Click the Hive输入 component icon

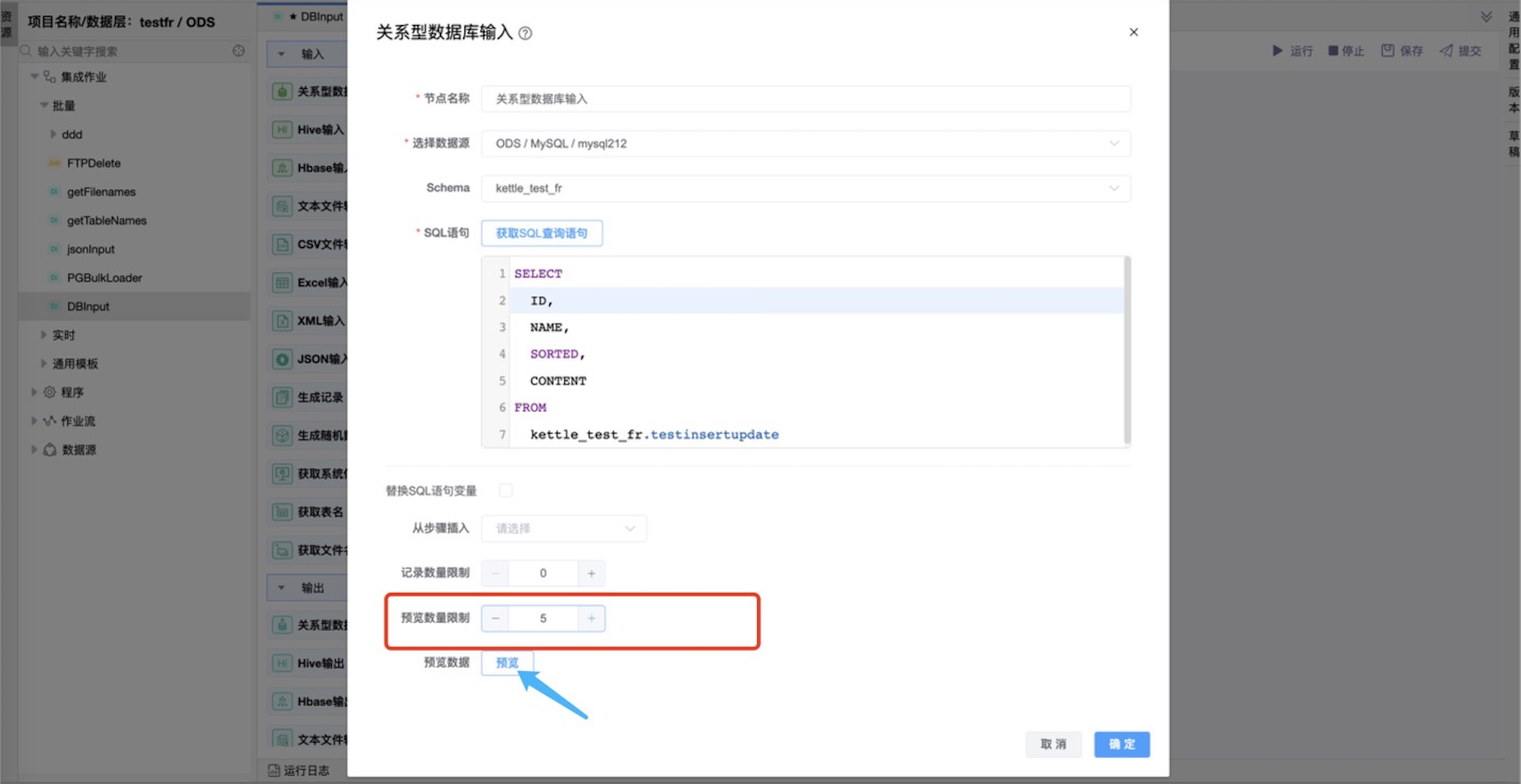(282, 129)
